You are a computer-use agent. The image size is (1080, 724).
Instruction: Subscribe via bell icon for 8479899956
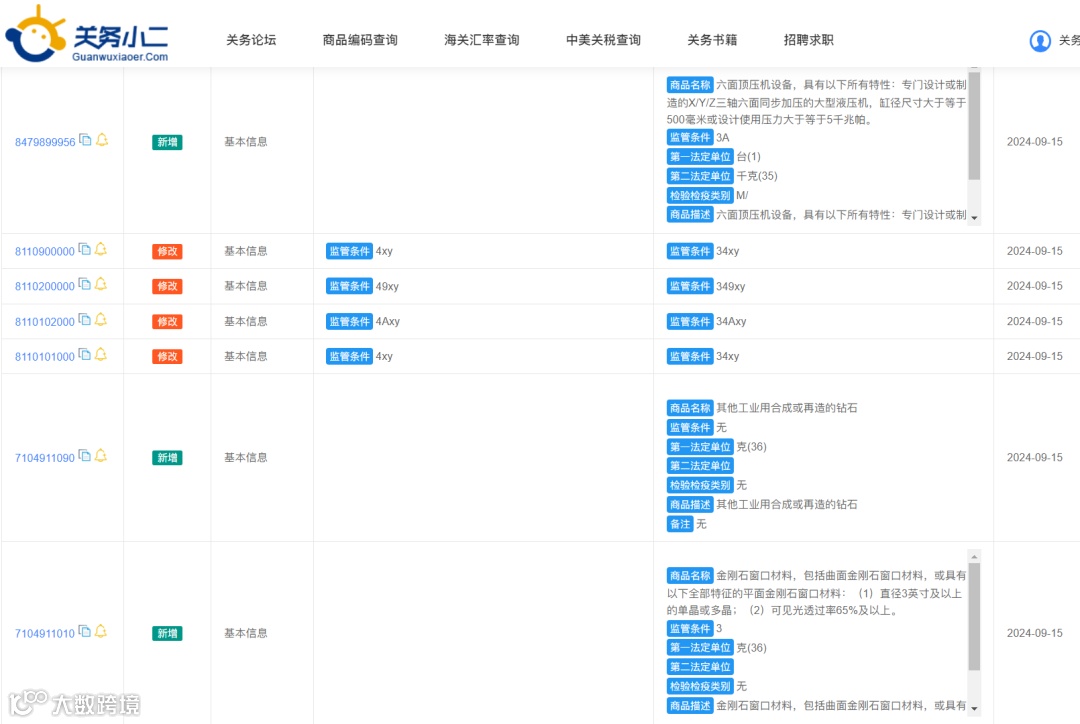click(x=102, y=140)
